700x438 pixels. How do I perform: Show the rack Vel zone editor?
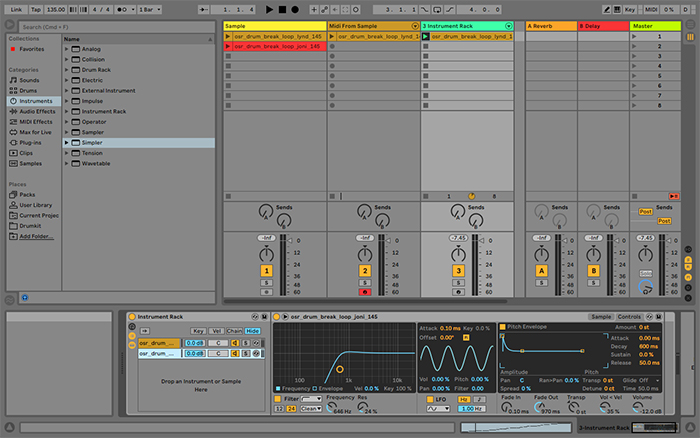tap(217, 331)
